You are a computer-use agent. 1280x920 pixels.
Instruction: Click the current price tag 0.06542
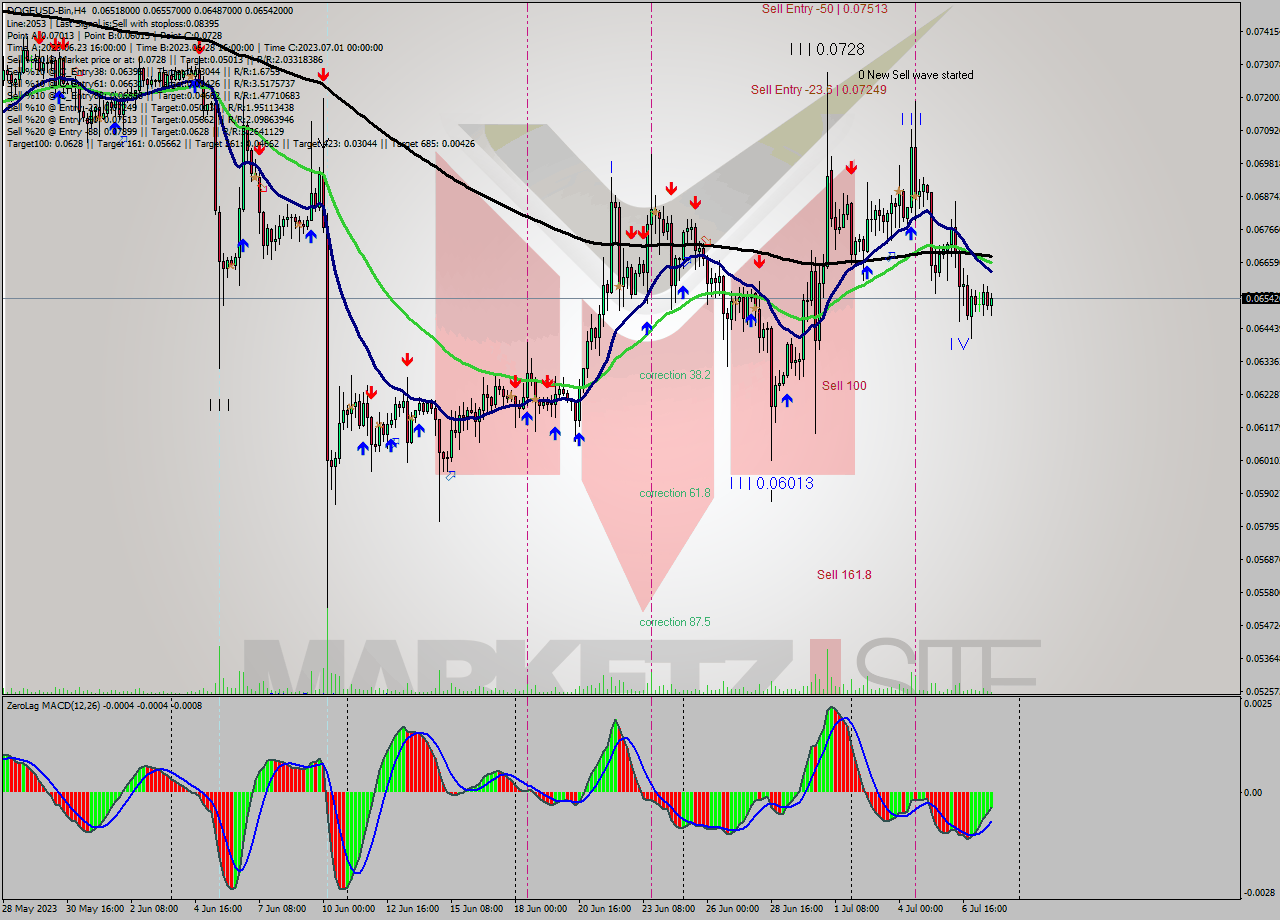click(1260, 298)
